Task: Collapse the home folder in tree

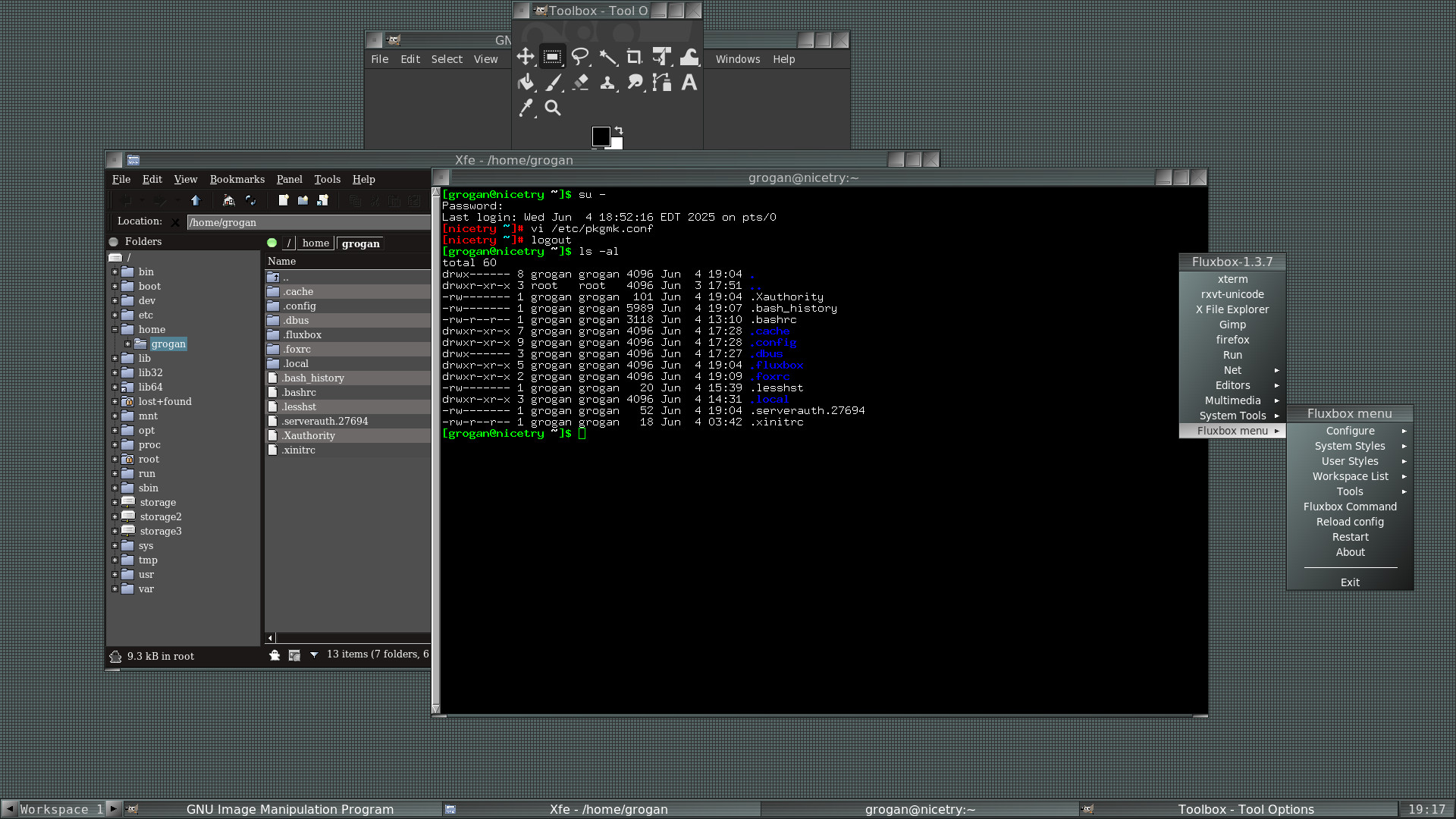Action: pyautogui.click(x=115, y=329)
